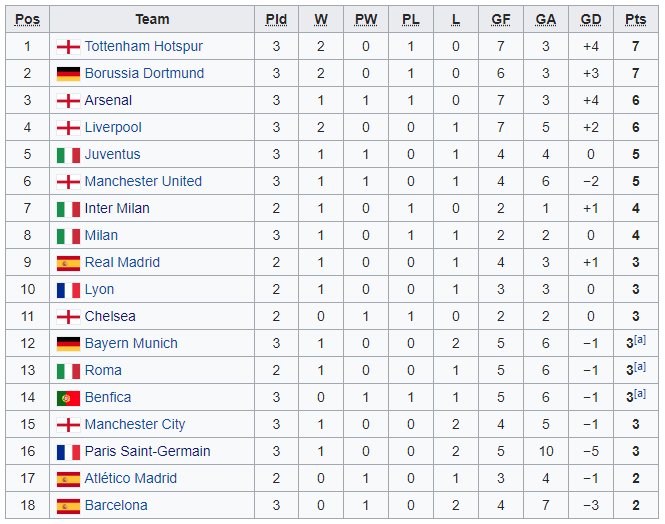Click the PW column header abbreviation

click(x=366, y=20)
